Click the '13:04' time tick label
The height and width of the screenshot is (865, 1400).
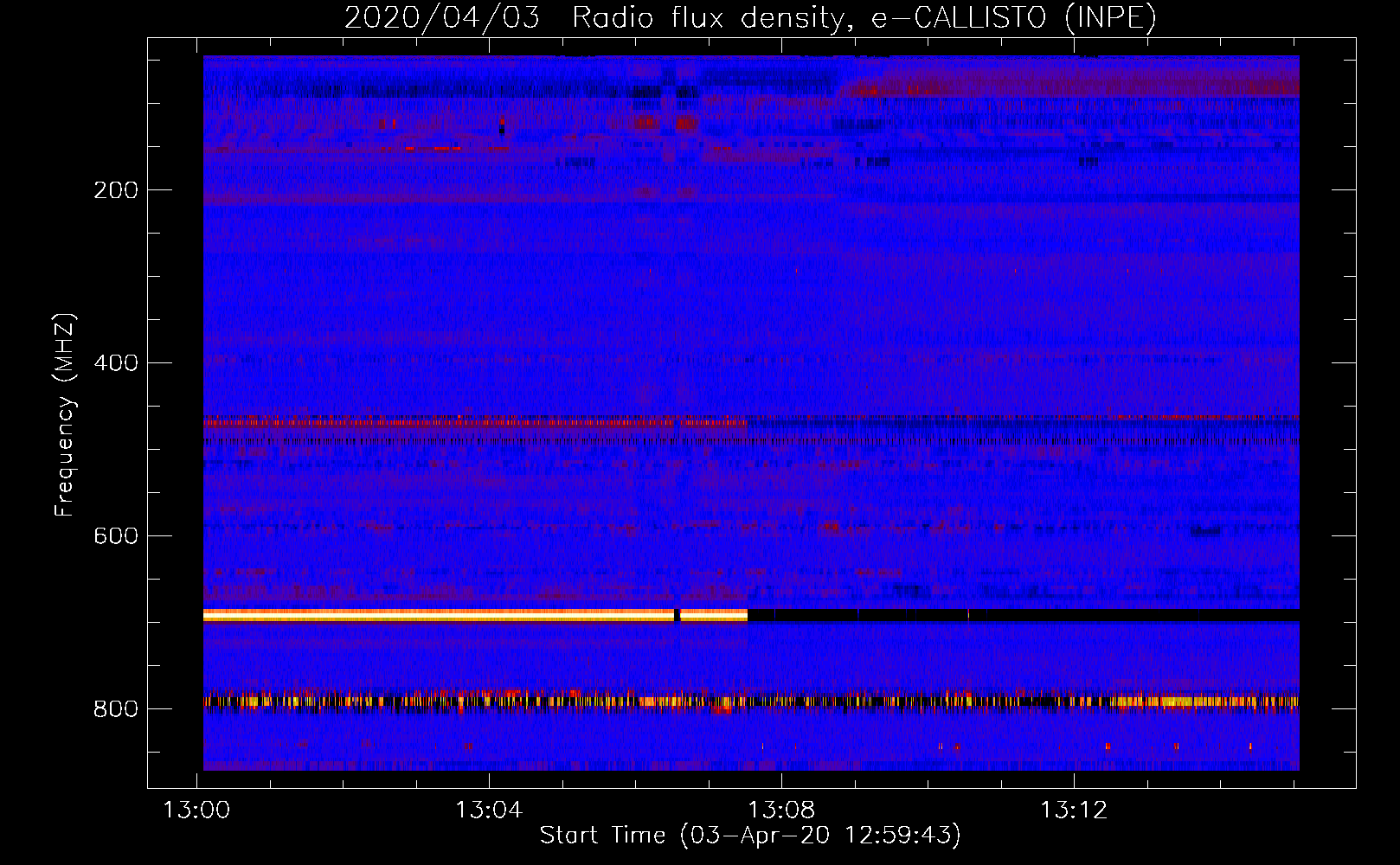(x=489, y=811)
